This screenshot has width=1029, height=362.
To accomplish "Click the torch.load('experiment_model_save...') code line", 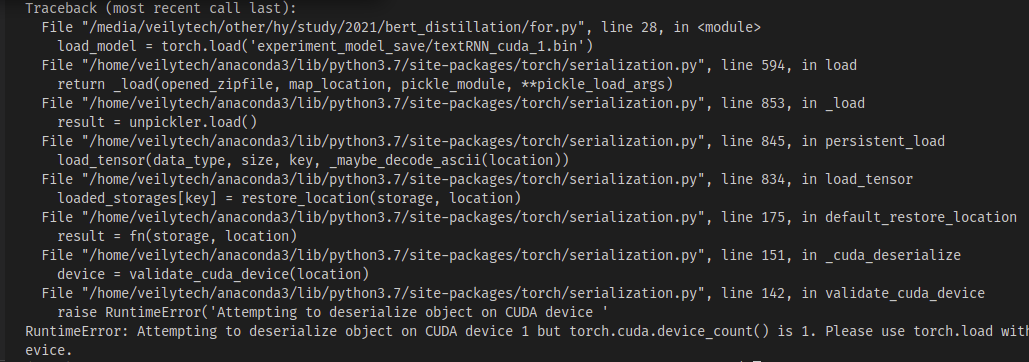I will click(326, 47).
